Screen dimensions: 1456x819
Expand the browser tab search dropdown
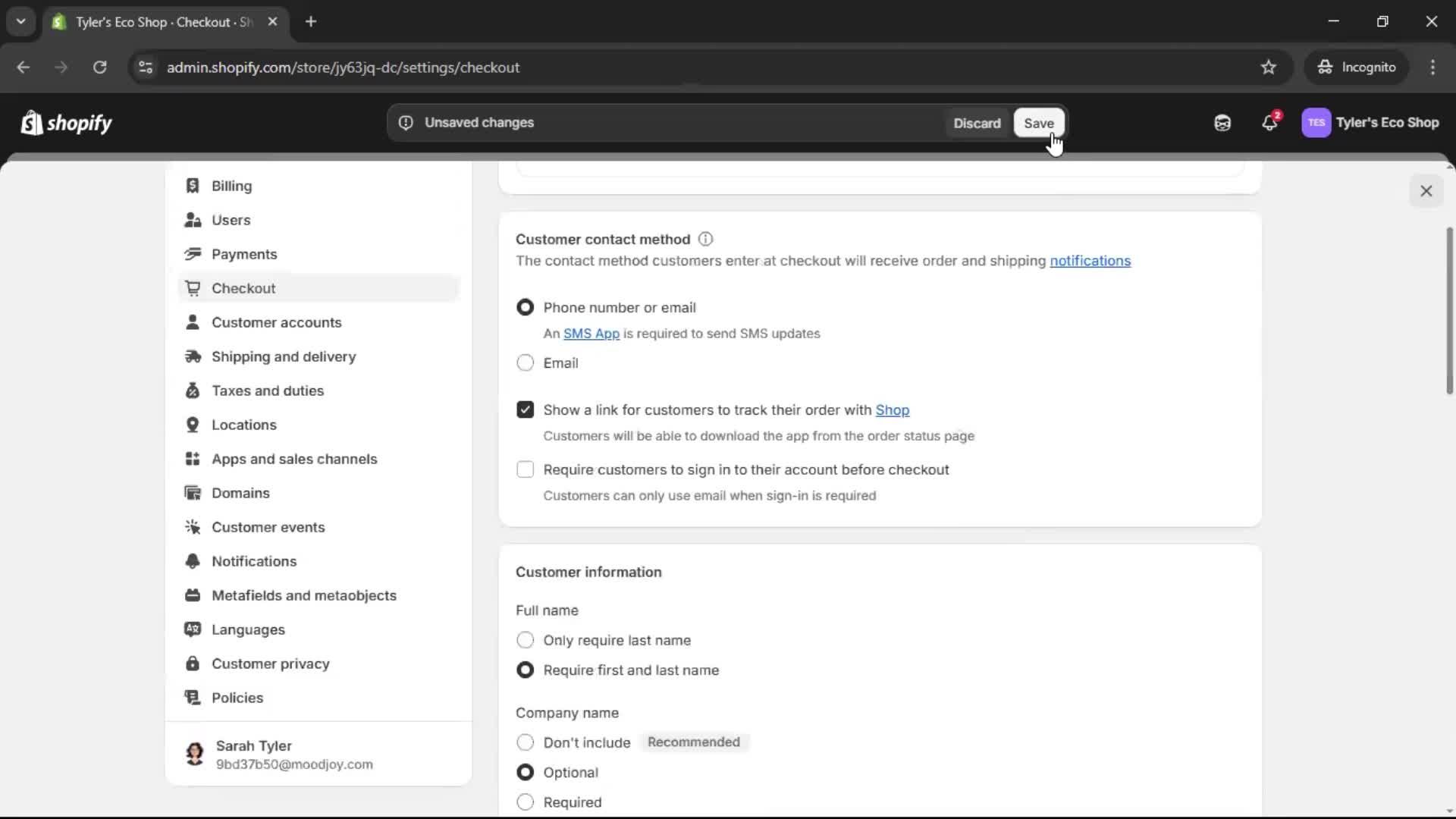(21, 21)
